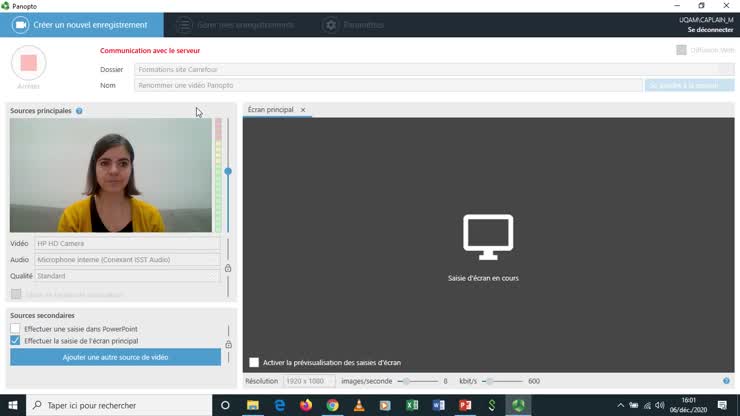The image size is (740, 416).
Task: Open Excel from the taskbar
Action: tap(412, 405)
